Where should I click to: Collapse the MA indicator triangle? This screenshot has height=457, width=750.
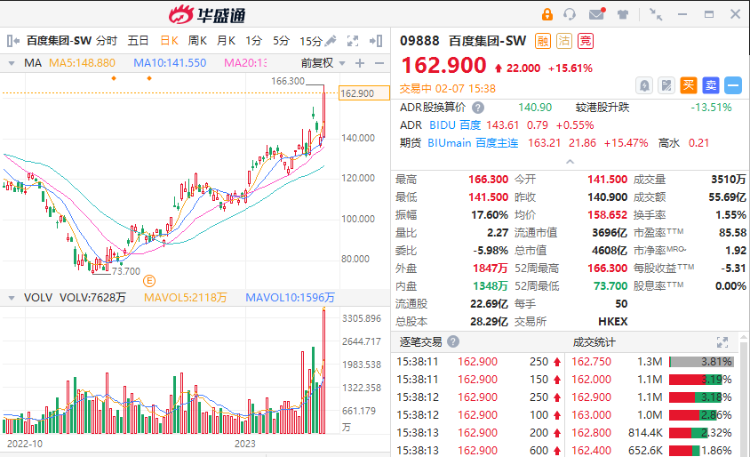11,63
